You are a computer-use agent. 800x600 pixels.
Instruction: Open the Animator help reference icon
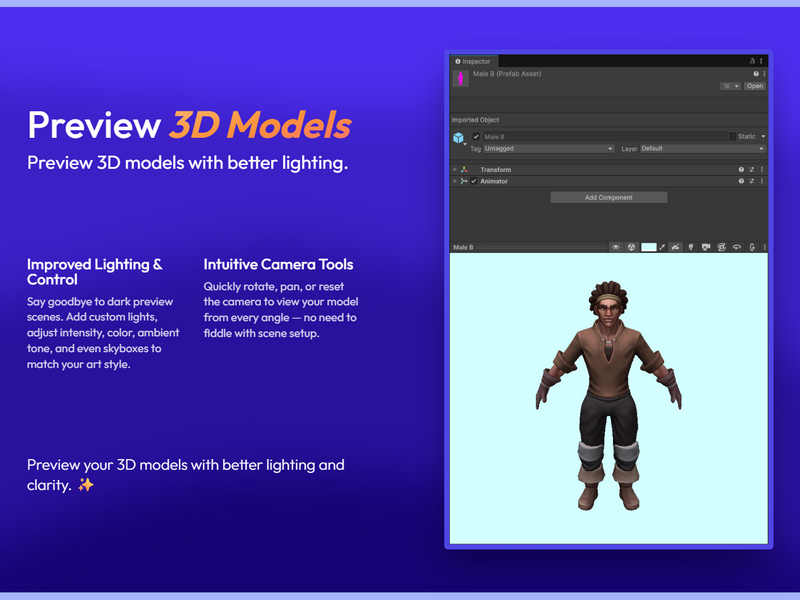click(741, 181)
